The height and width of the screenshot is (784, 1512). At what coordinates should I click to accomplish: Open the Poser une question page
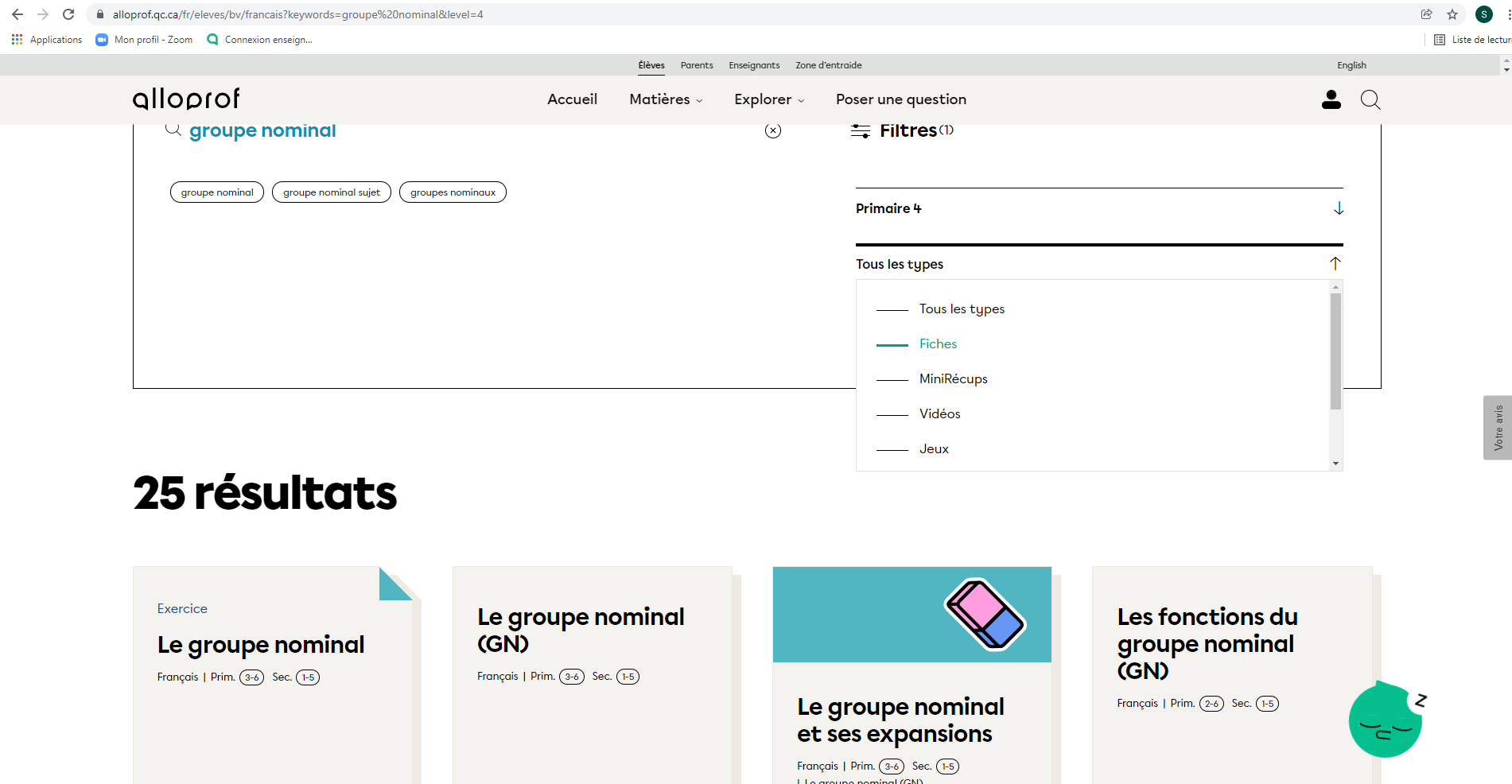900,99
